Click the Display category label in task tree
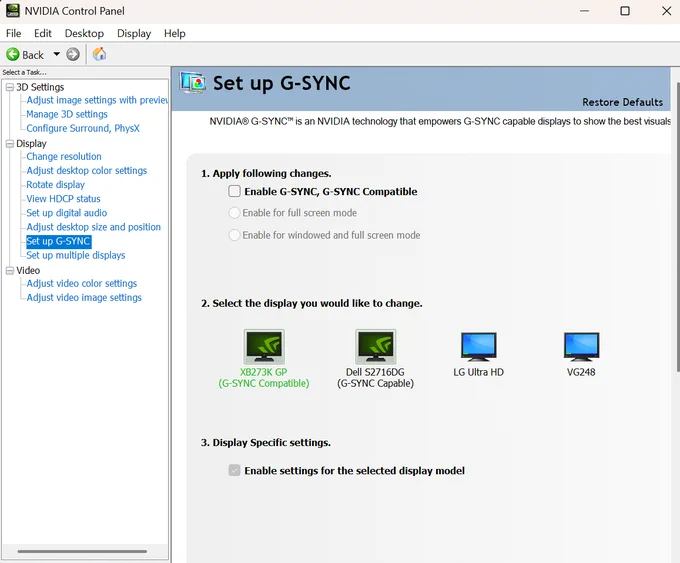Image resolution: width=680 pixels, height=563 pixels. [x=31, y=144]
